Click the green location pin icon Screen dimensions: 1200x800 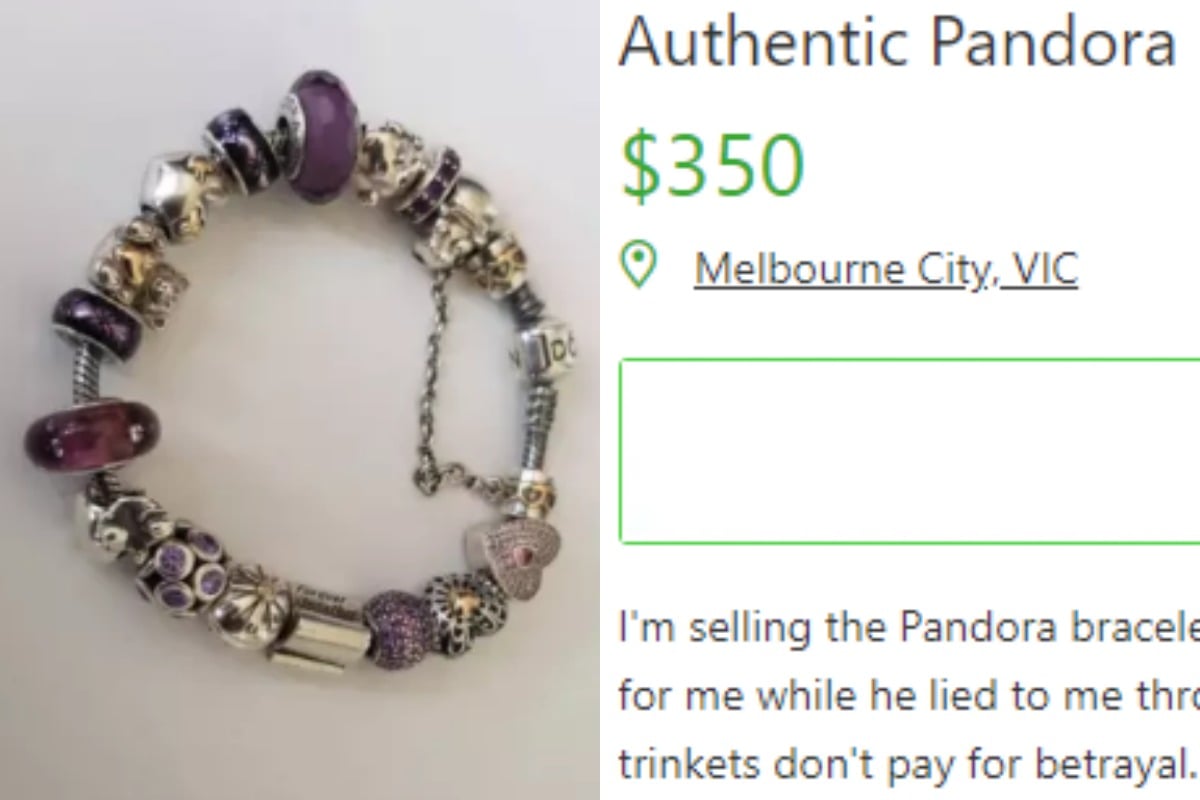[x=638, y=266]
